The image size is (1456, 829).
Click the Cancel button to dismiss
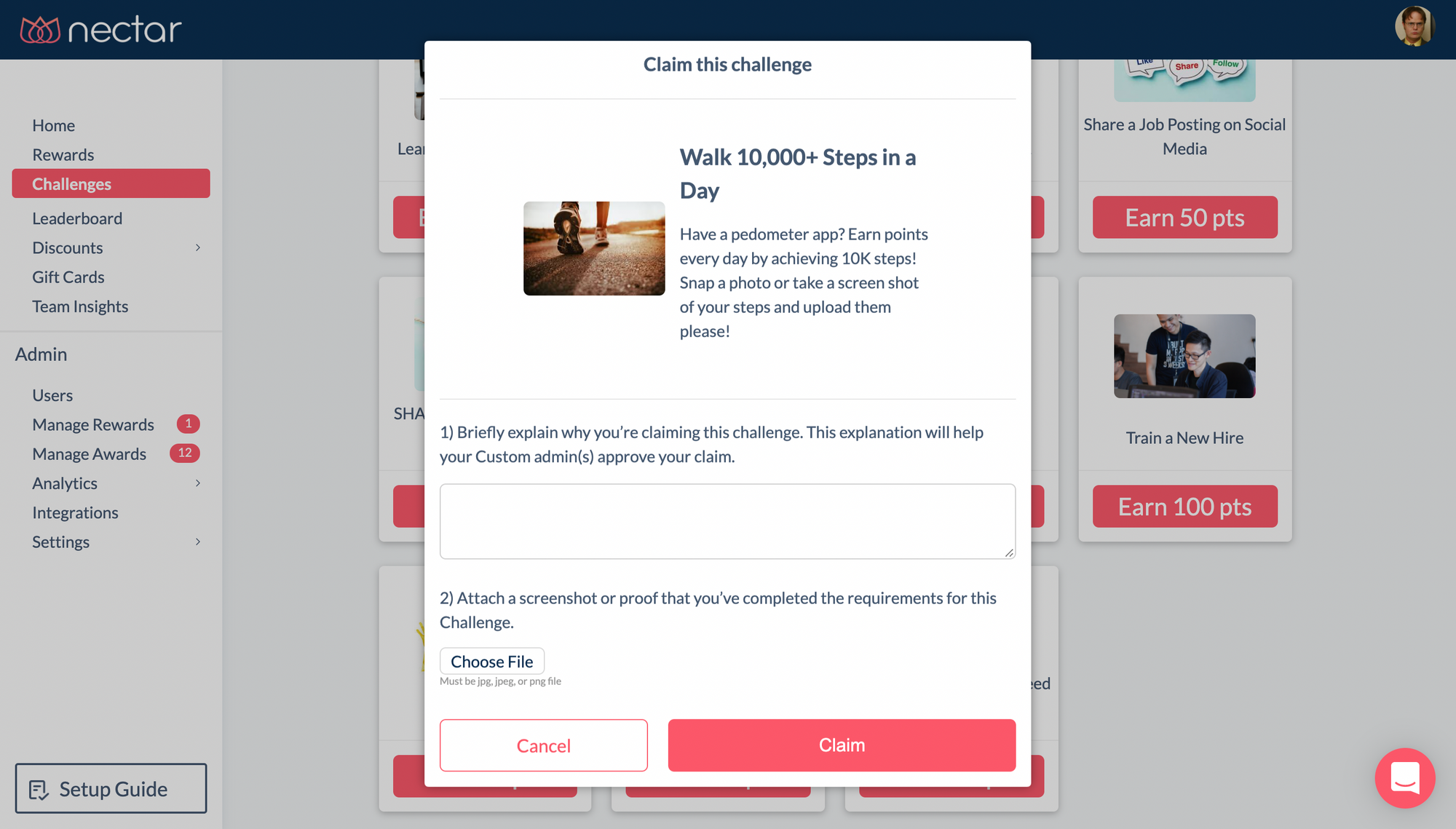[x=543, y=745]
